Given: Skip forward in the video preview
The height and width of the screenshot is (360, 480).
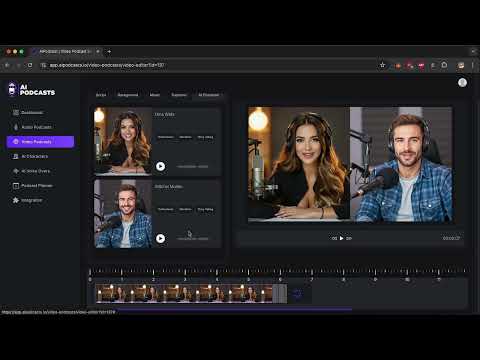Looking at the screenshot, I should [349, 238].
